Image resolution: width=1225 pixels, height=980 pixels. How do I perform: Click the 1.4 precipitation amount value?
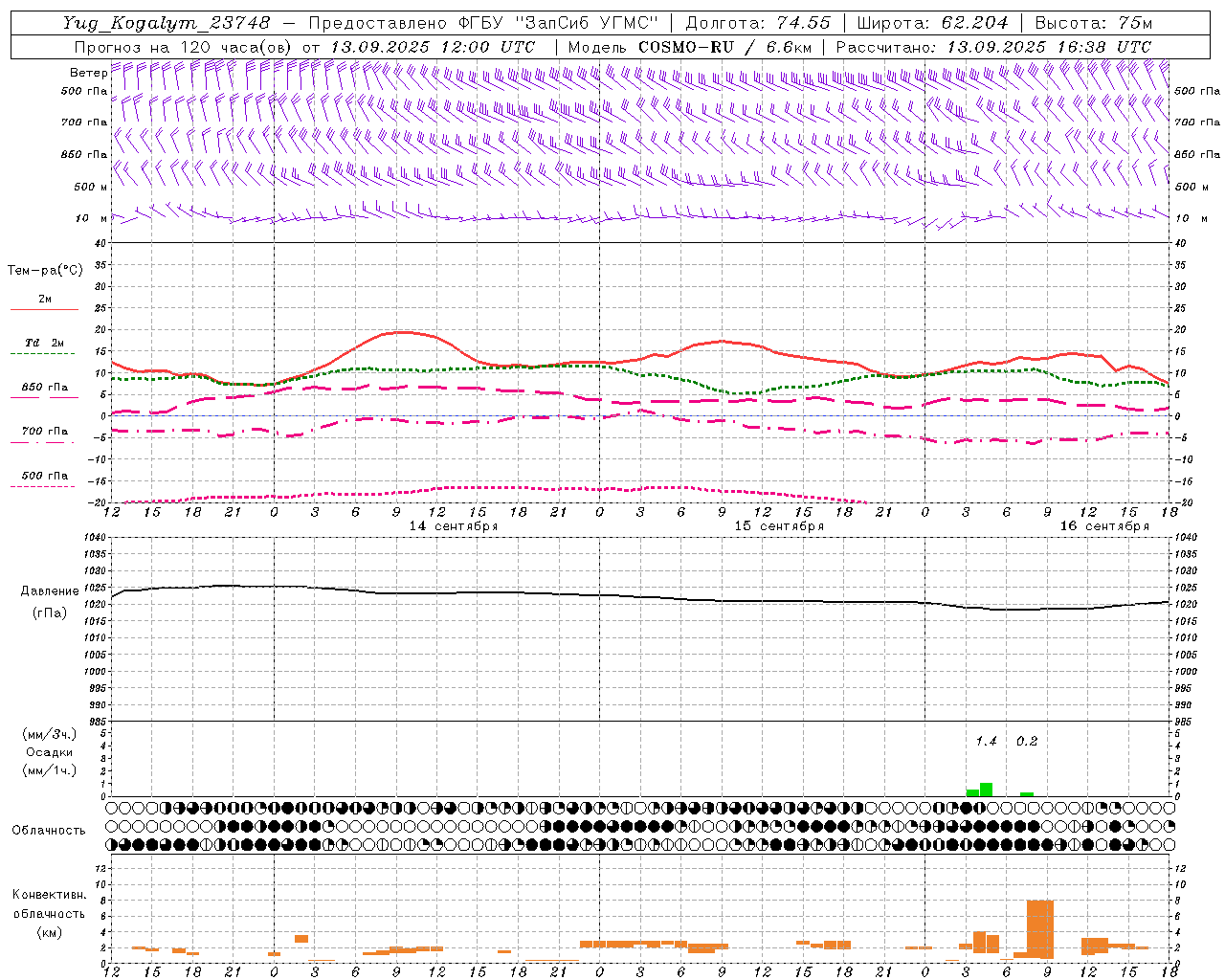click(986, 742)
